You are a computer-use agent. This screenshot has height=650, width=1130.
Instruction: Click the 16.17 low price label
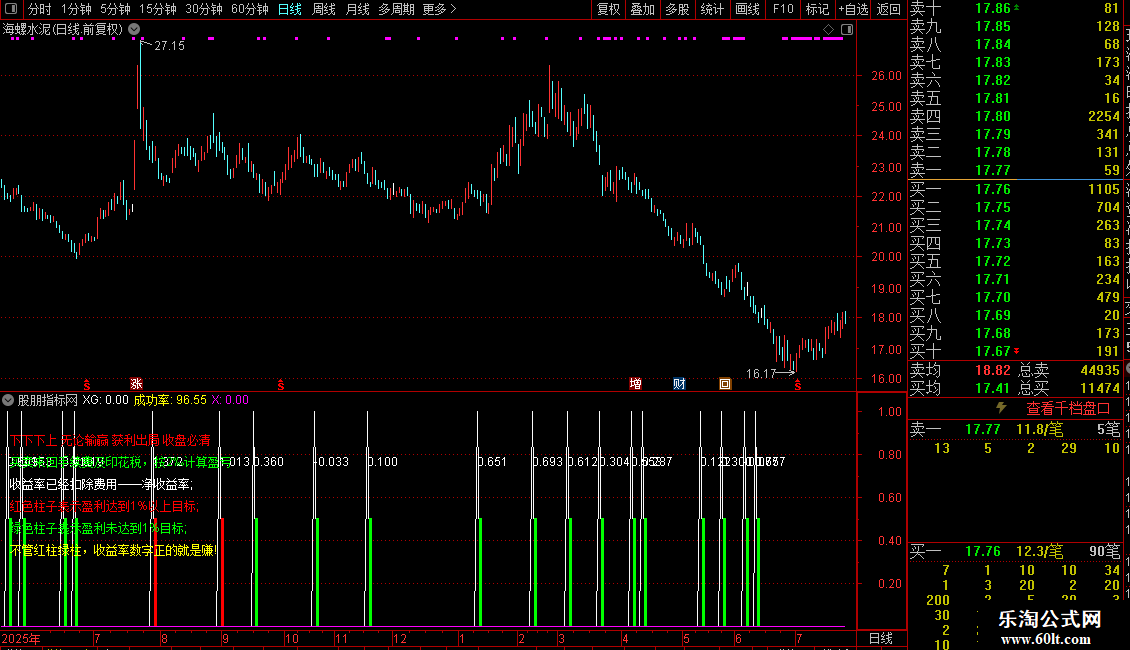[x=760, y=374]
